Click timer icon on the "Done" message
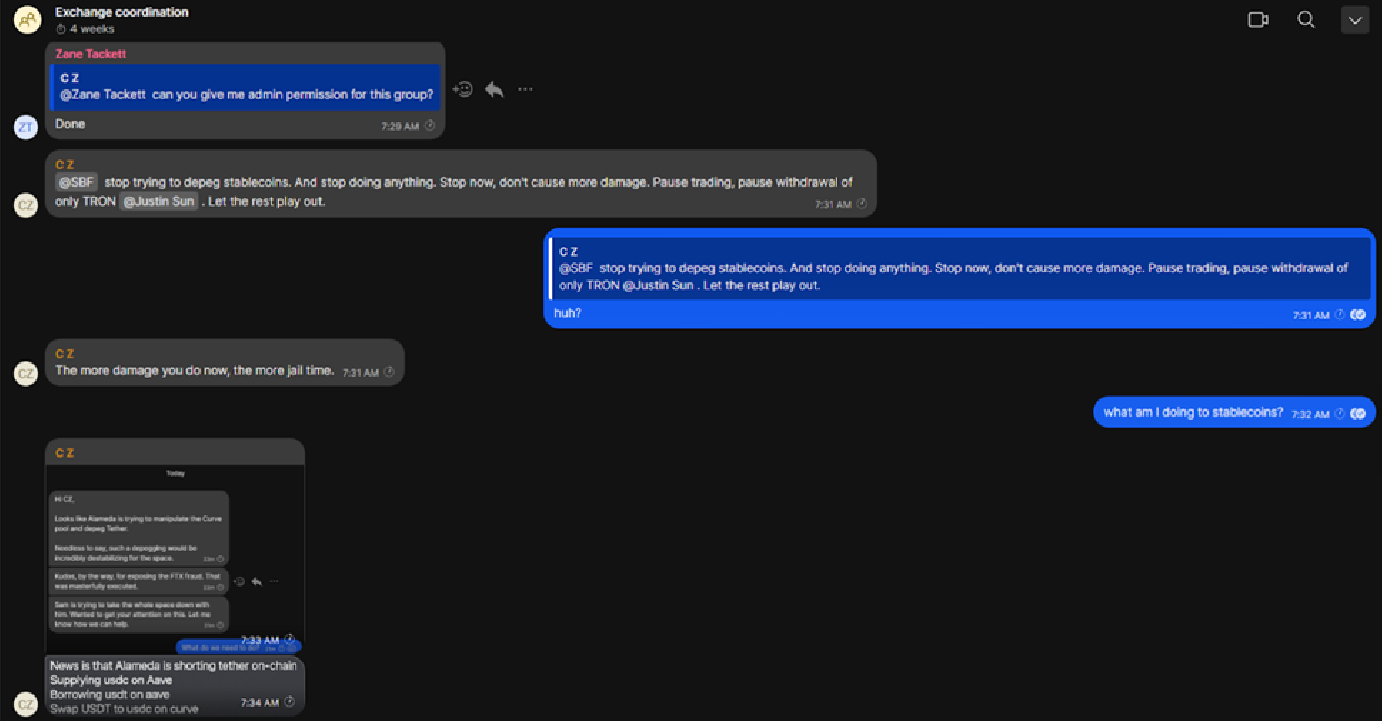 [430, 126]
